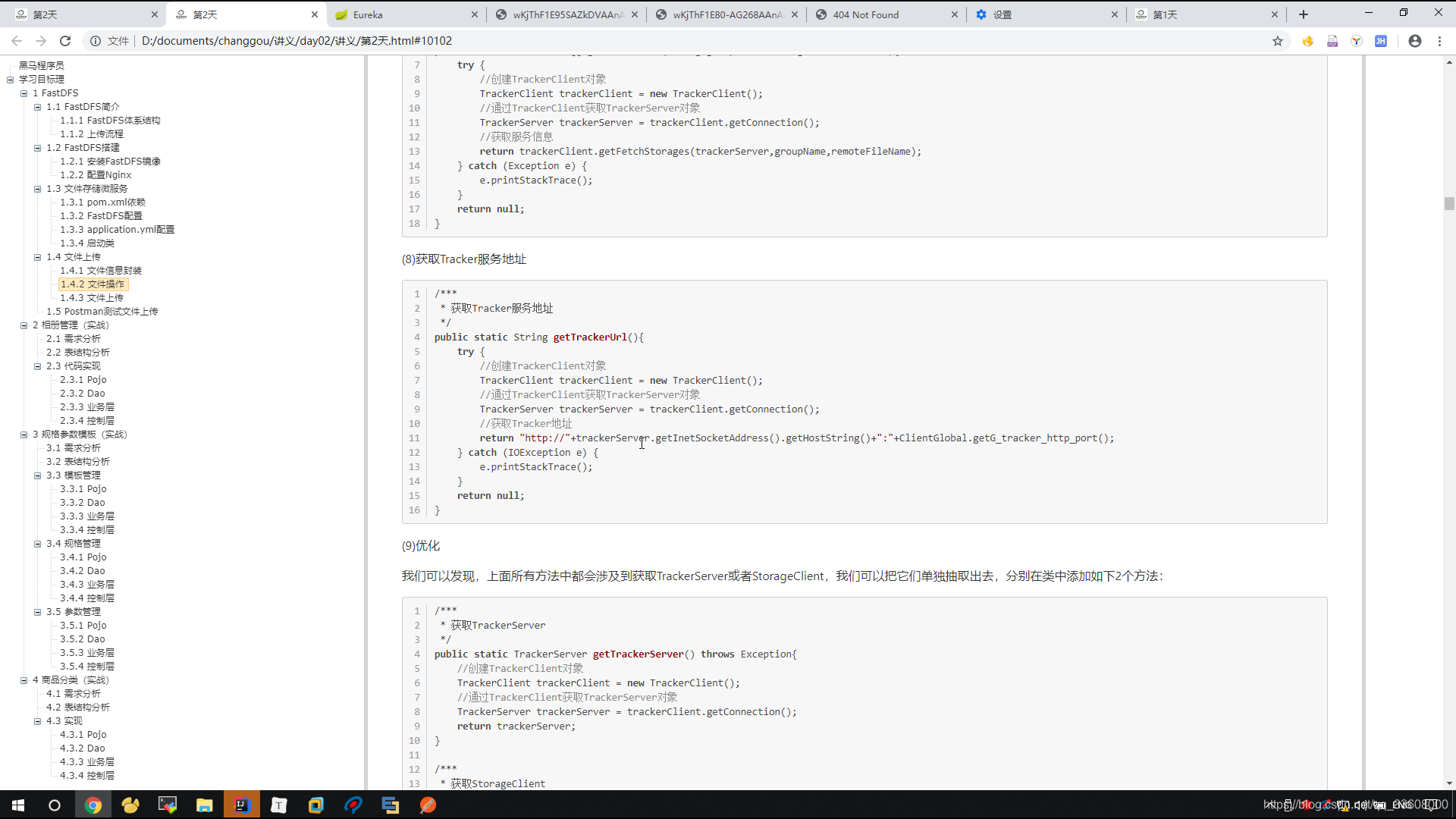Open IntelliJ IDEA from the taskbar
The width and height of the screenshot is (1456, 819).
[242, 805]
